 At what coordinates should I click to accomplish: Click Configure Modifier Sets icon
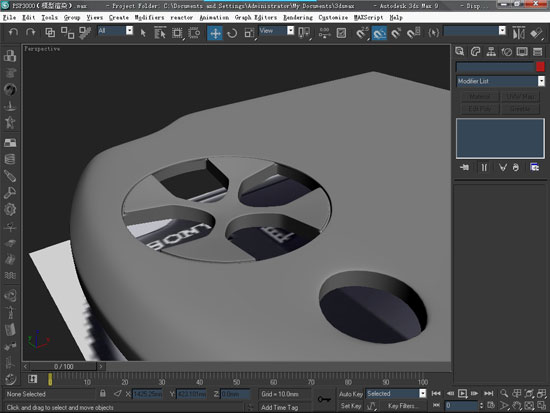pyautogui.click(x=535, y=167)
